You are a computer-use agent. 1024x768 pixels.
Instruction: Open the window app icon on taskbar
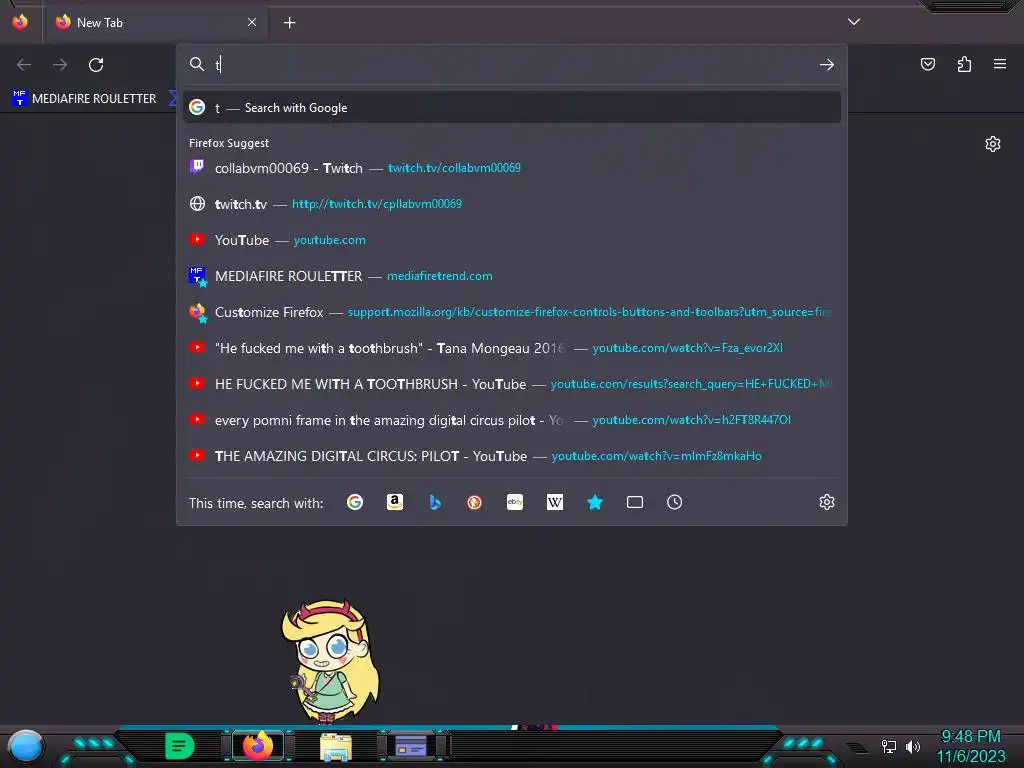pos(412,746)
